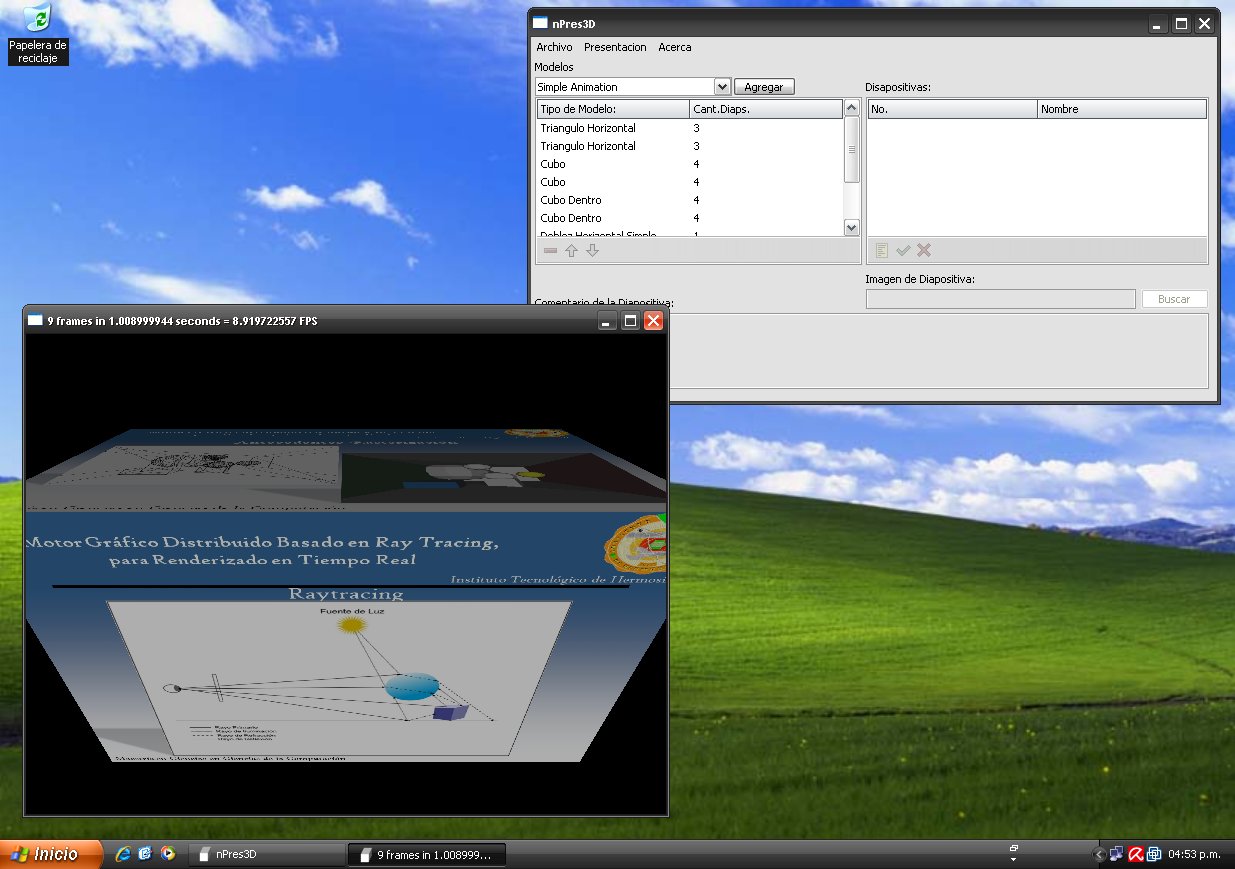1235x869 pixels.
Task: Click the model list scrollbar thumb
Action: click(852, 149)
